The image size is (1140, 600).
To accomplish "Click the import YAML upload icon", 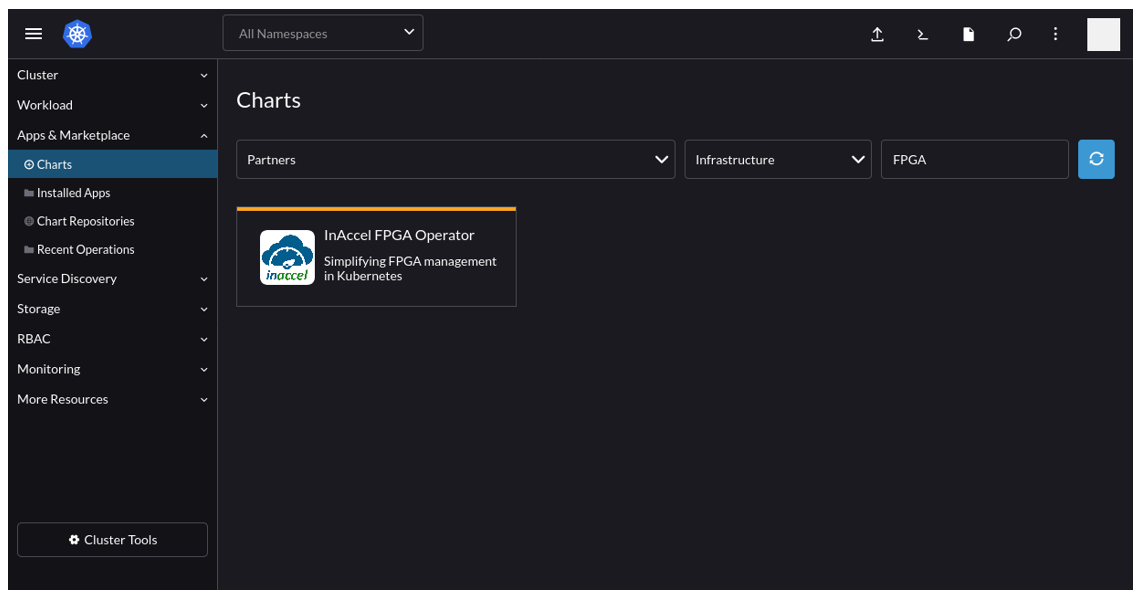I will [x=877, y=34].
